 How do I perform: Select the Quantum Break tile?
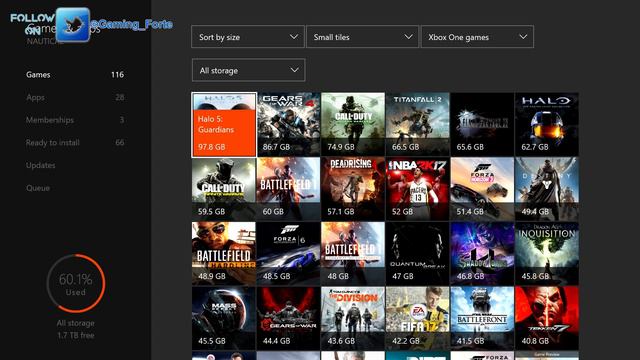[x=418, y=253]
